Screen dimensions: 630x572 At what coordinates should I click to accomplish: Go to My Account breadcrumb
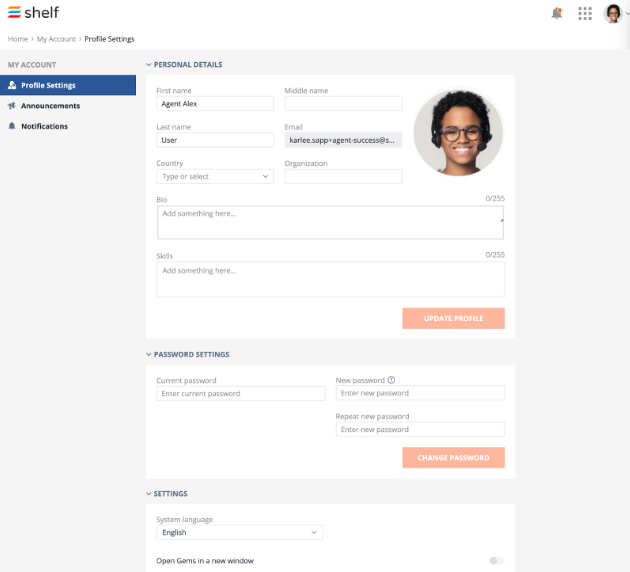coord(56,39)
